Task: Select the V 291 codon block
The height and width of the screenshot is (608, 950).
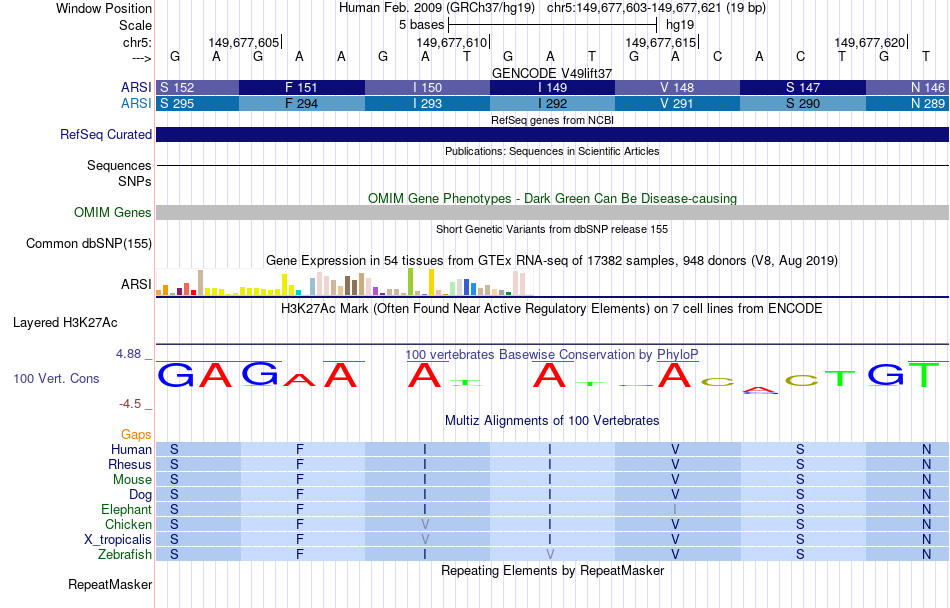Action: click(677, 104)
